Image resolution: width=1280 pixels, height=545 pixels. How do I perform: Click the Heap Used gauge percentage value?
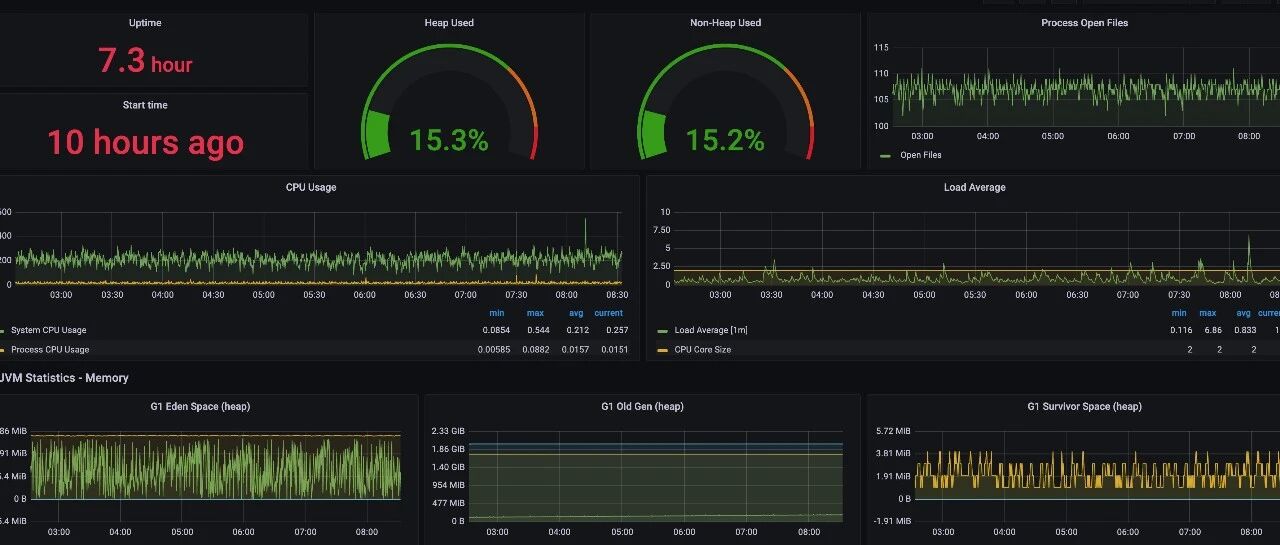[449, 141]
